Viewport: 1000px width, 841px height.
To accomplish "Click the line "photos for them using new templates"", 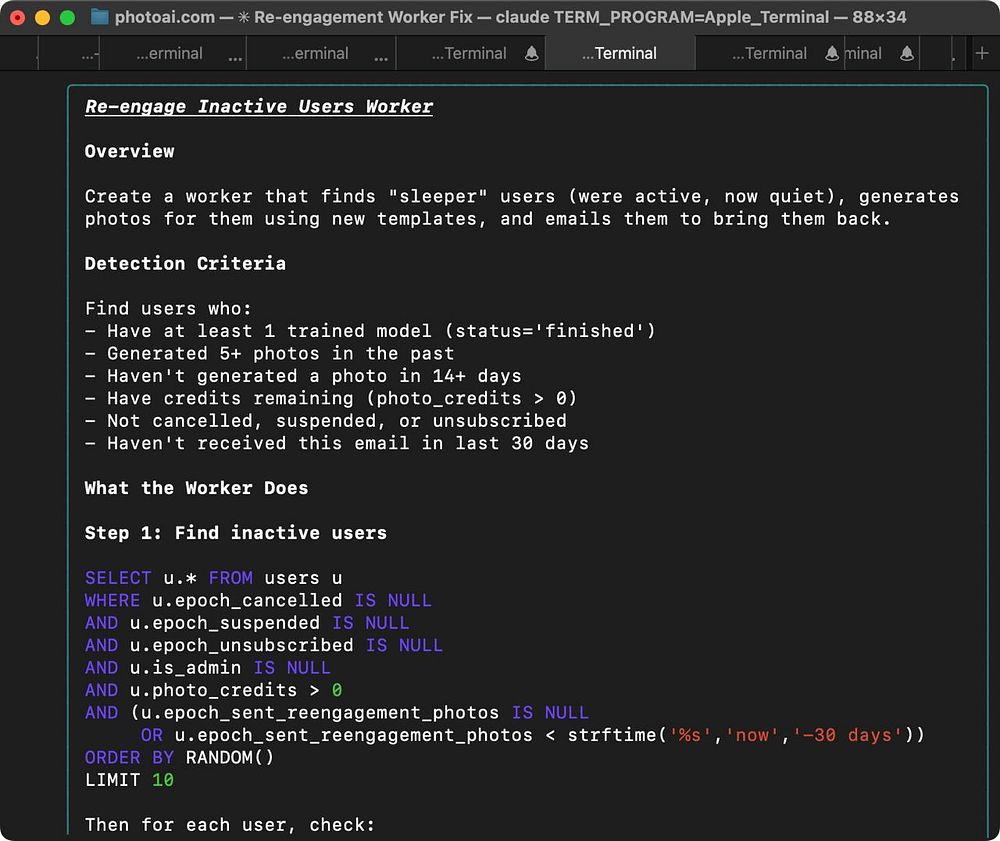I will coord(487,219).
